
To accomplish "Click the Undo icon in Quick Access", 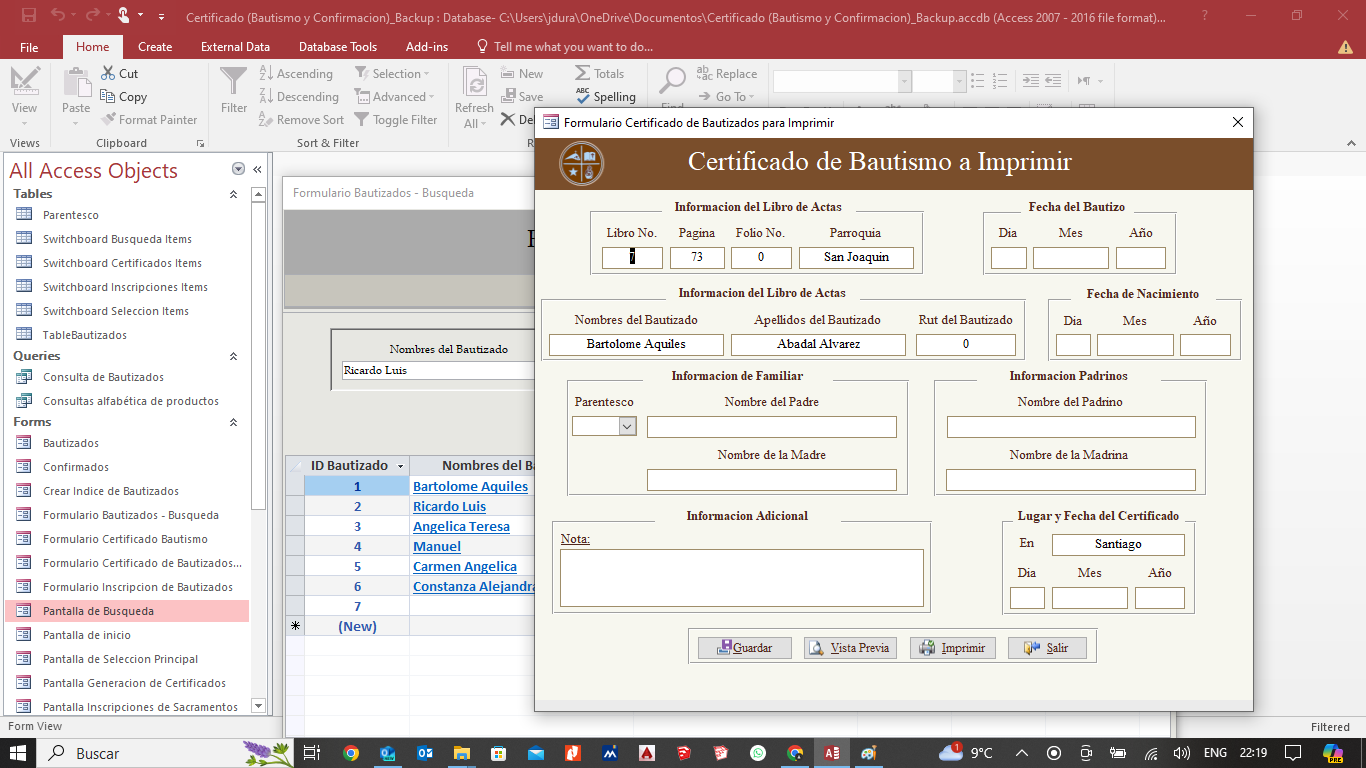I will (x=57, y=15).
